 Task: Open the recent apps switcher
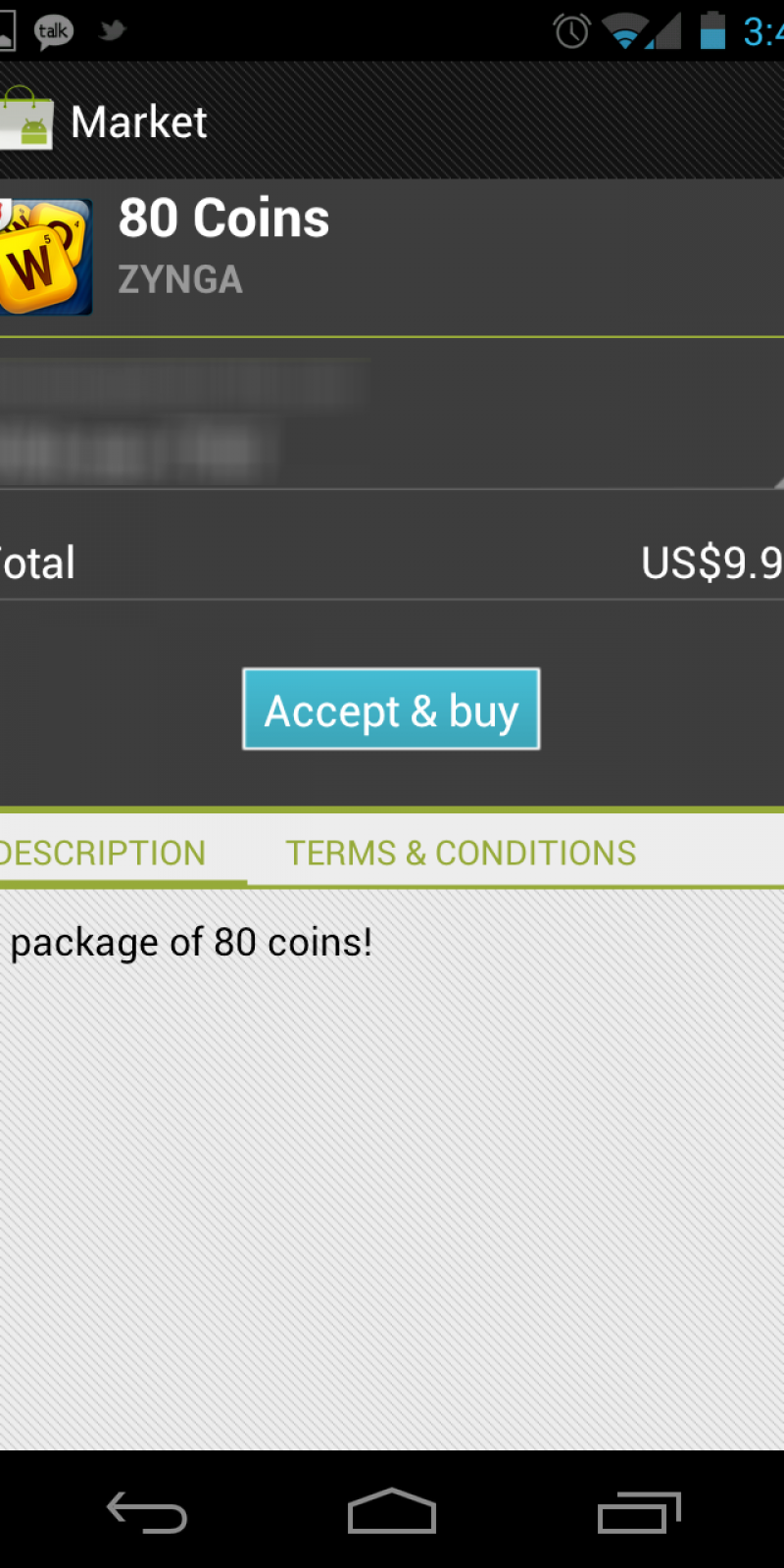tap(639, 1512)
